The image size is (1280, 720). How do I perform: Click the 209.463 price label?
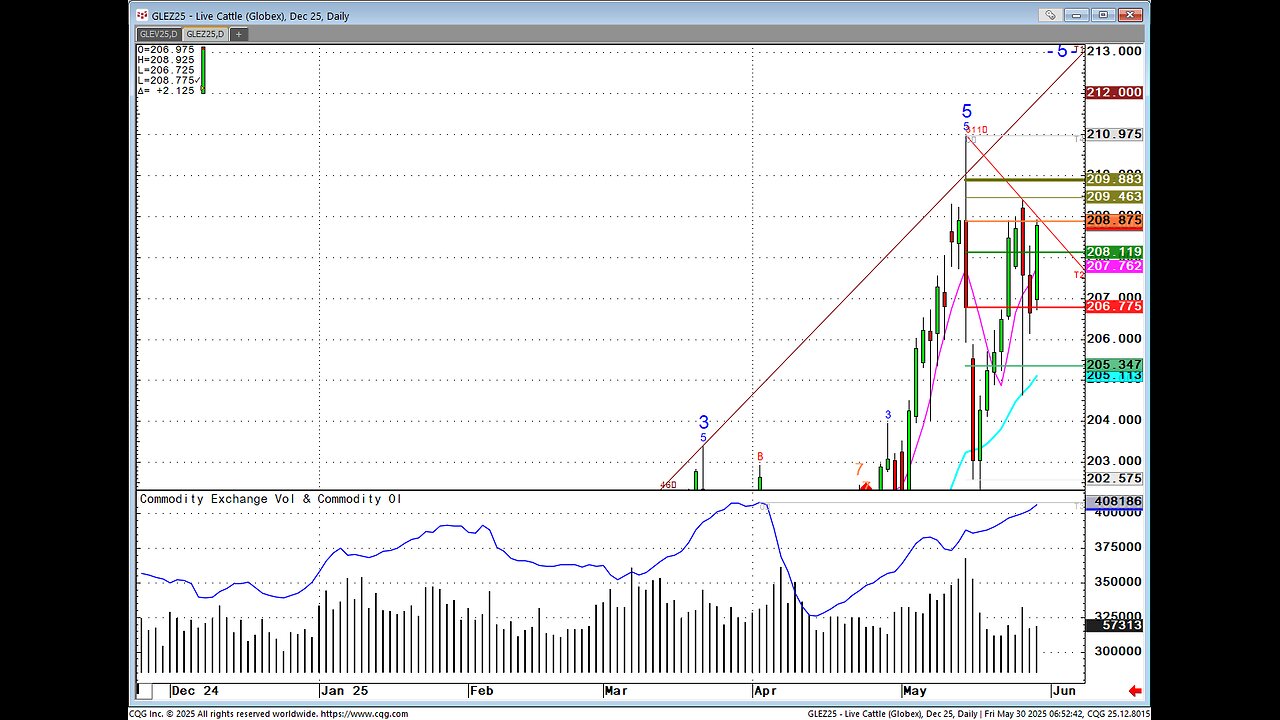pos(1114,197)
